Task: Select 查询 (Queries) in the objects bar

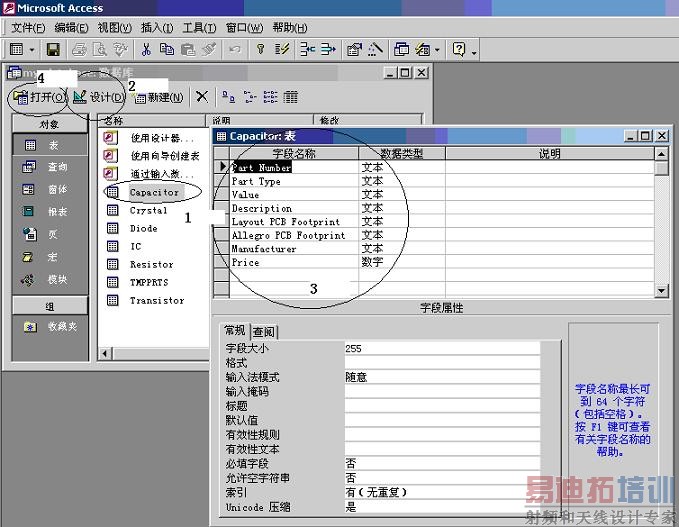Action: (49, 167)
